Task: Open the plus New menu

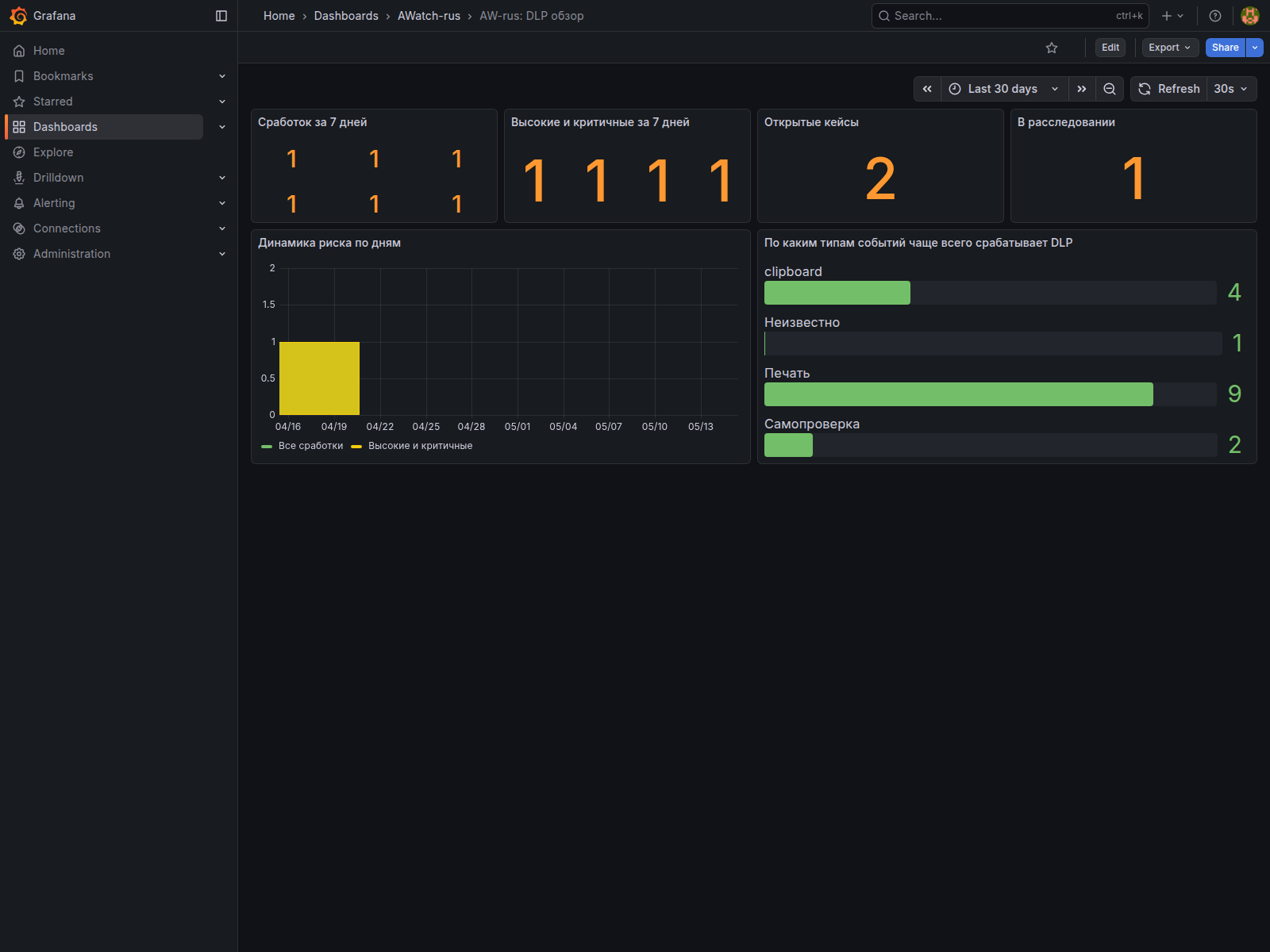Action: point(1172,16)
